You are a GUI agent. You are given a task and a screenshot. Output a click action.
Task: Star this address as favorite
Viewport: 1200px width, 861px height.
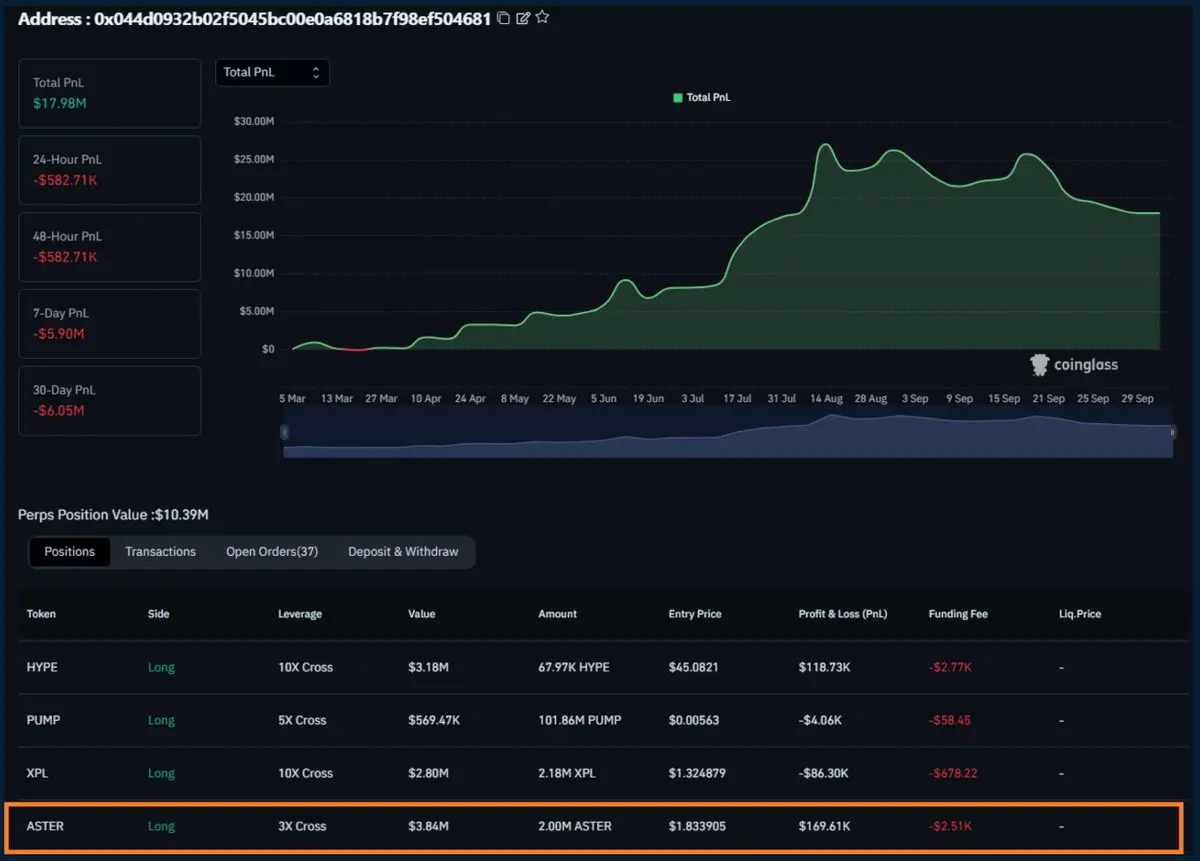(542, 17)
